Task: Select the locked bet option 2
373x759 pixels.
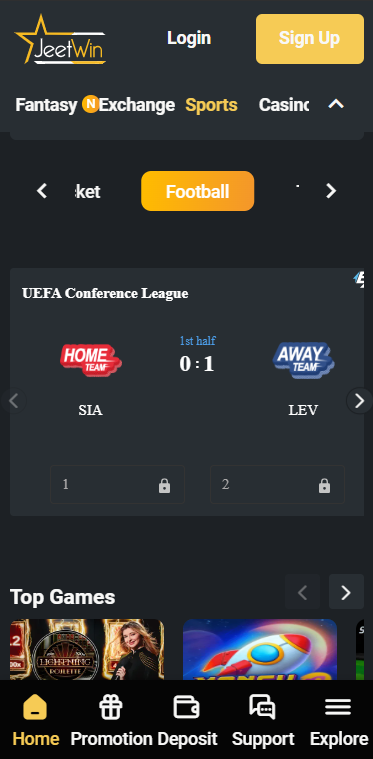Action: pos(277,485)
